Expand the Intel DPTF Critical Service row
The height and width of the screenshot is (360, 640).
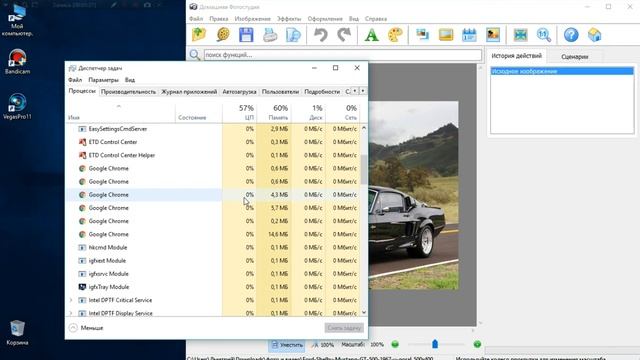pos(71,300)
